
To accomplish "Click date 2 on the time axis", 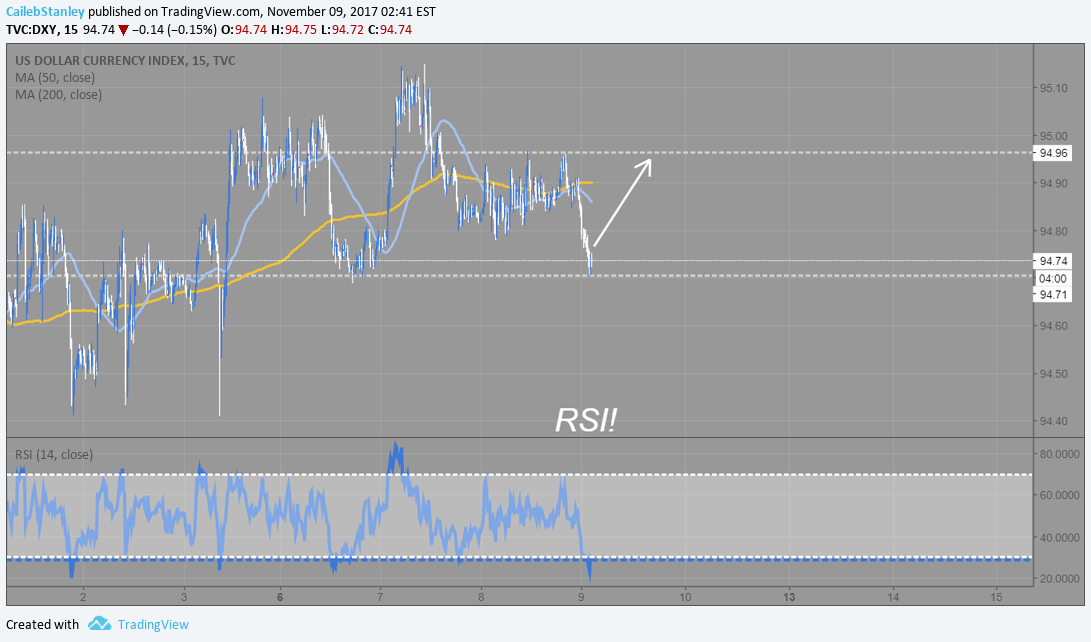I will [83, 597].
